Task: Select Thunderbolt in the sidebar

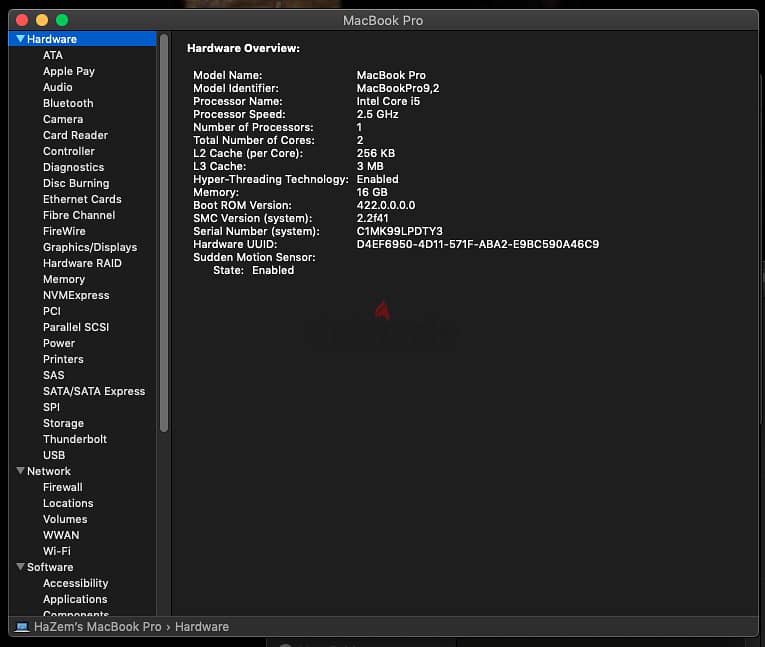Action: (x=75, y=439)
